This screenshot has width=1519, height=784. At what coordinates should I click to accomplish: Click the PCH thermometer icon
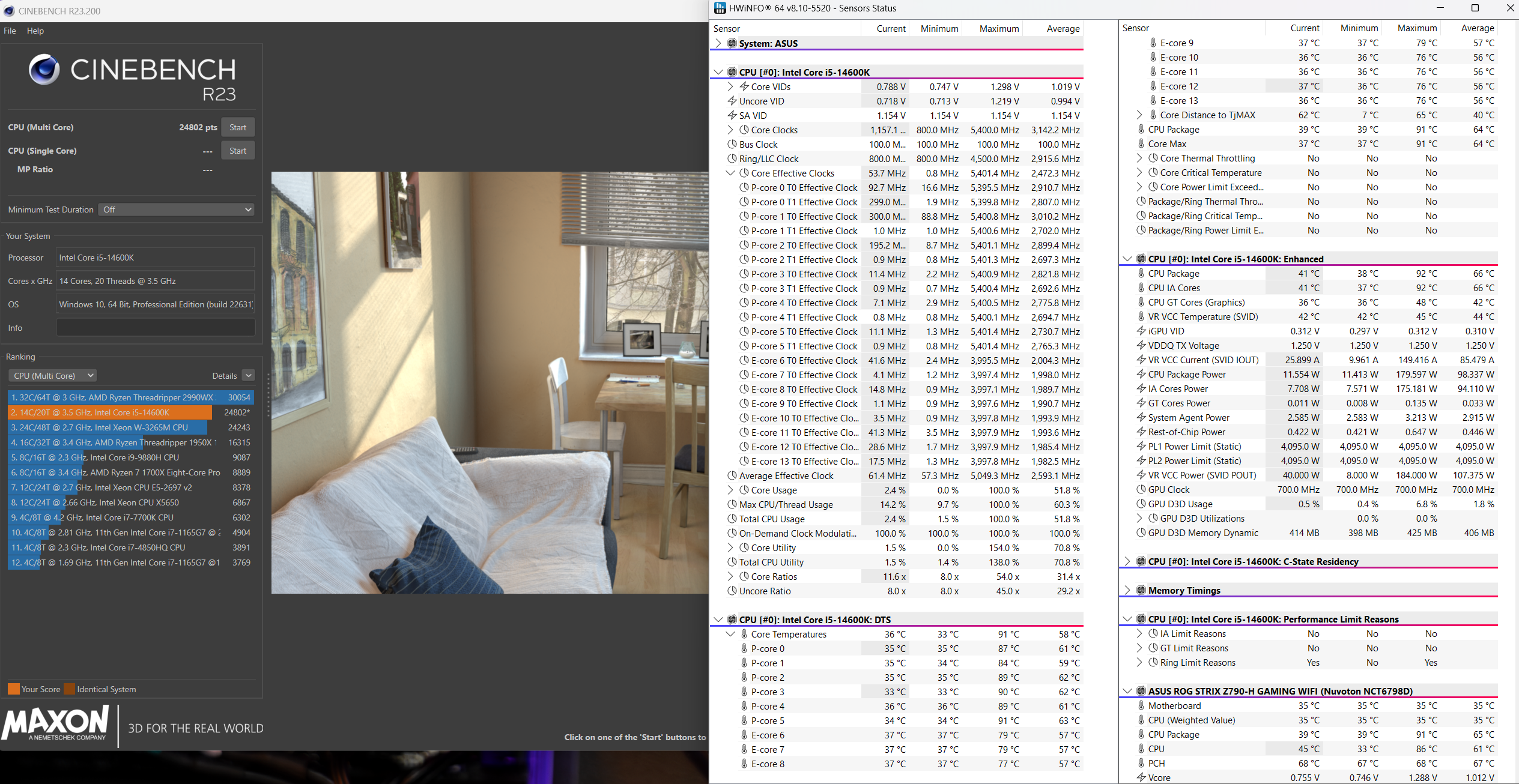pos(1141,763)
